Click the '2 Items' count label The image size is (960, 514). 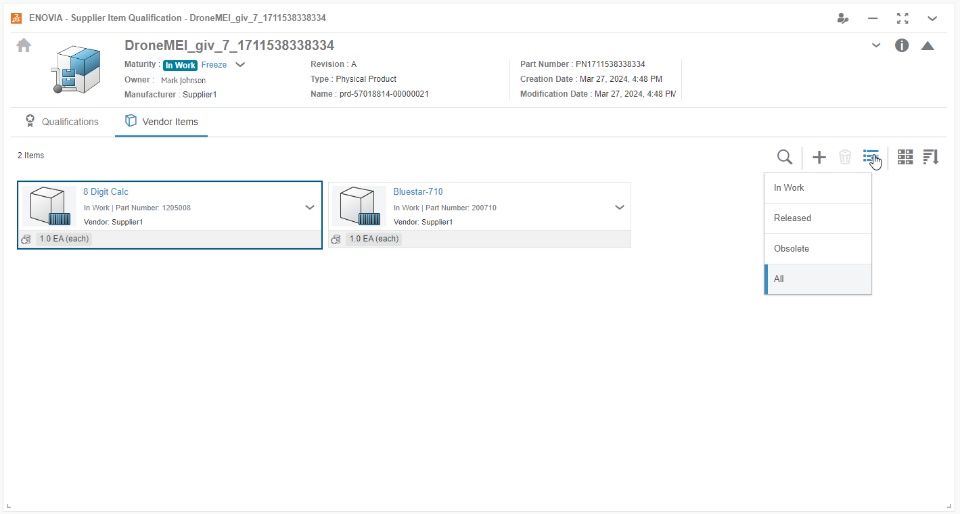[x=31, y=155]
